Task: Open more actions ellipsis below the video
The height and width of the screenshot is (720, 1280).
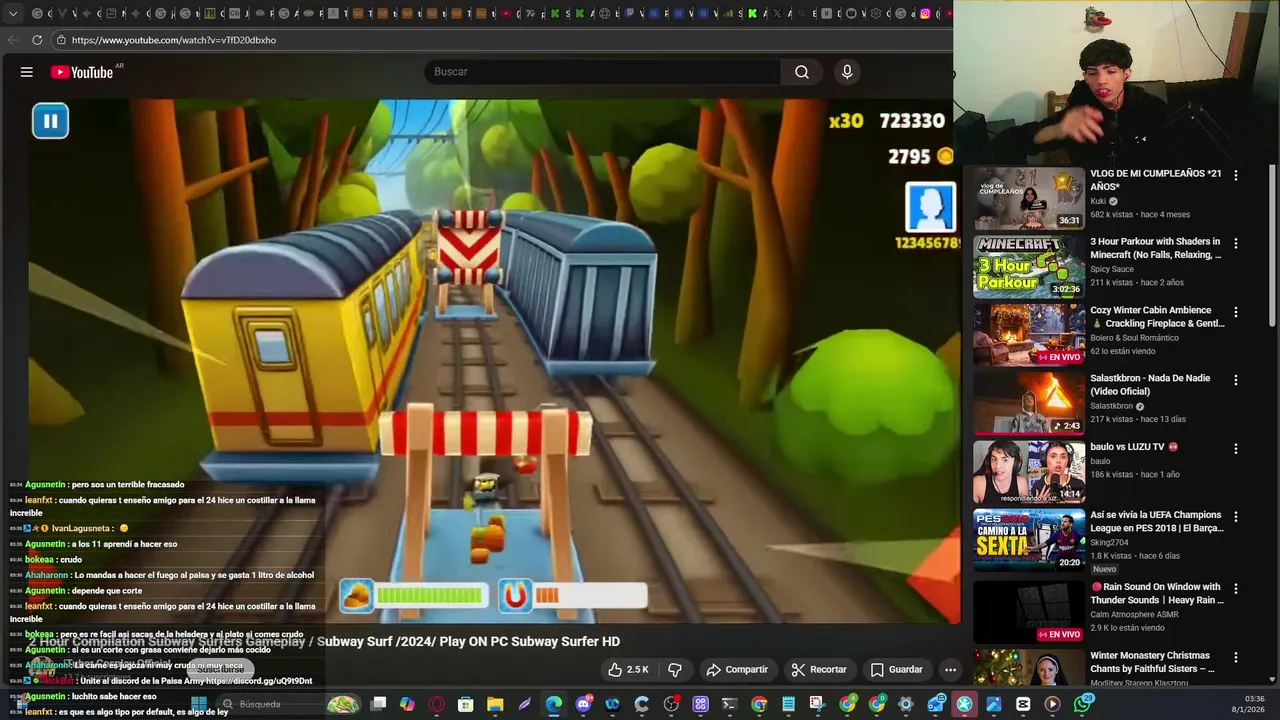Action: [x=950, y=669]
